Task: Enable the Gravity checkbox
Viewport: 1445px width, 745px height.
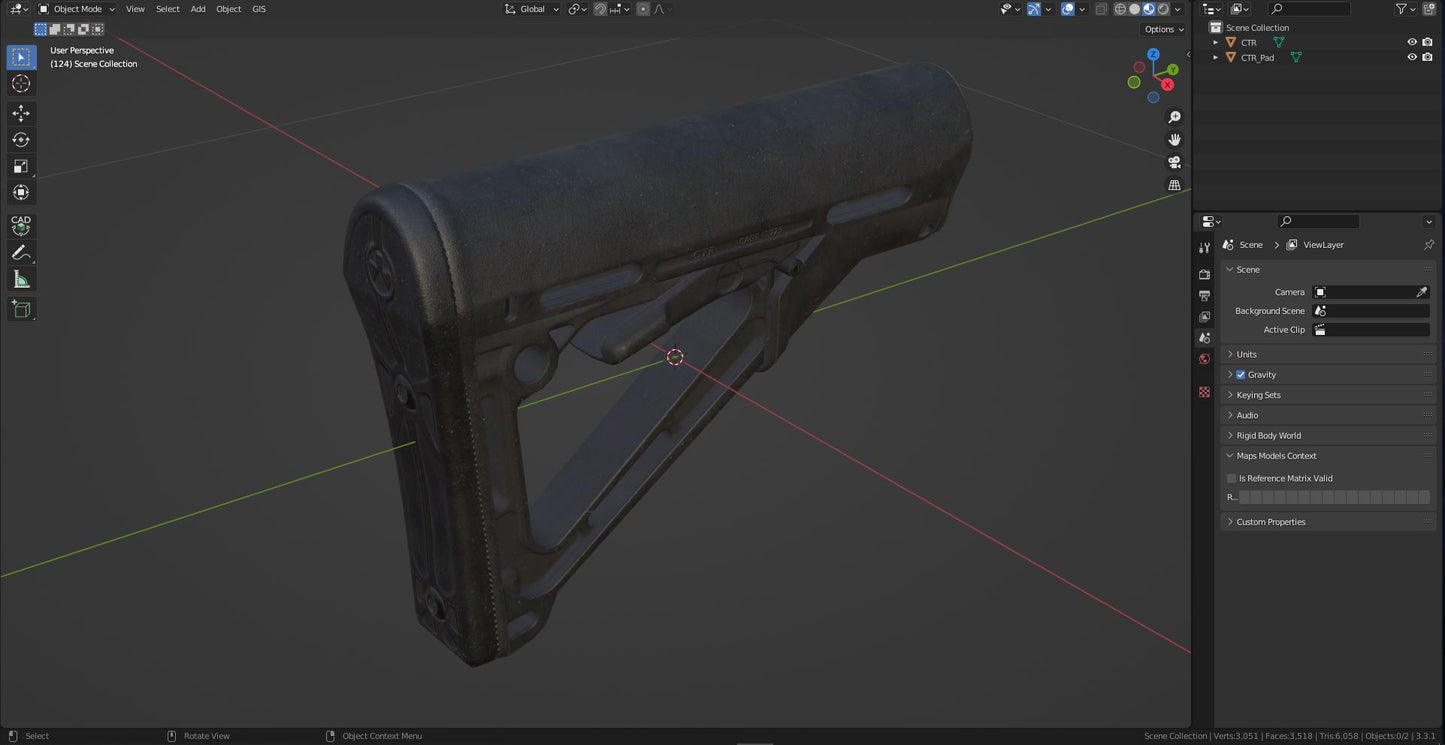Action: [x=1241, y=375]
